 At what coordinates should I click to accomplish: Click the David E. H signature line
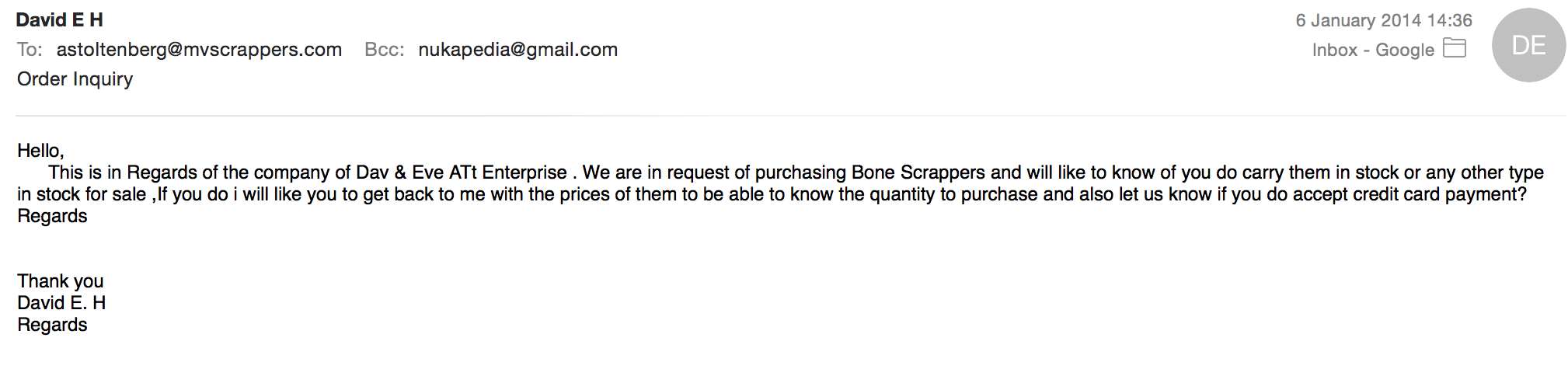pyautogui.click(x=61, y=303)
